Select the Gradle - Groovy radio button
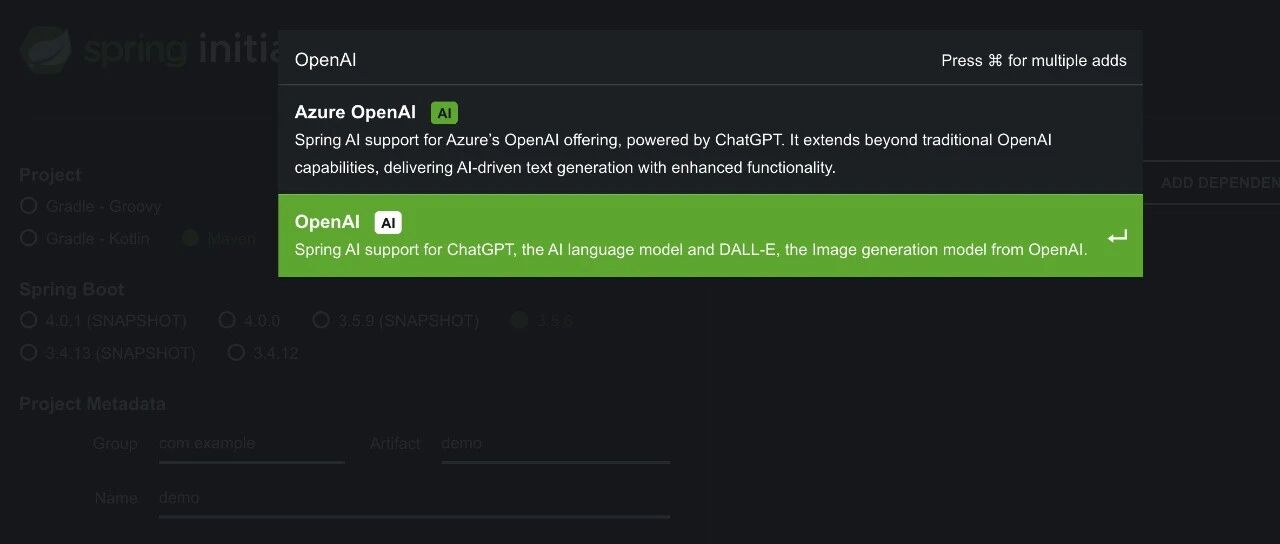This screenshot has height=544, width=1280. 29,206
